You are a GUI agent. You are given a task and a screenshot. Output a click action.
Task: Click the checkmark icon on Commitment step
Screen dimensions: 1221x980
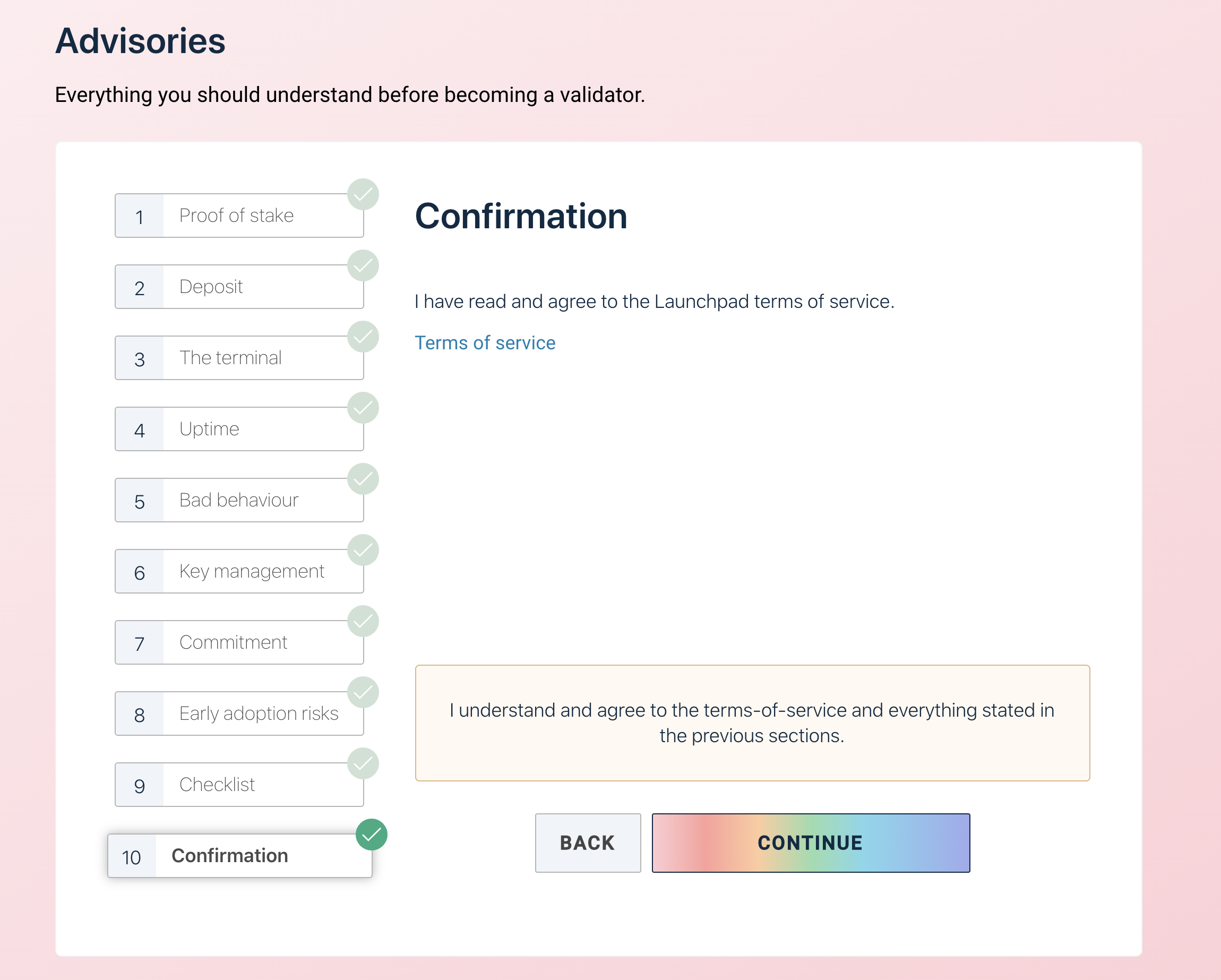pyautogui.click(x=363, y=622)
